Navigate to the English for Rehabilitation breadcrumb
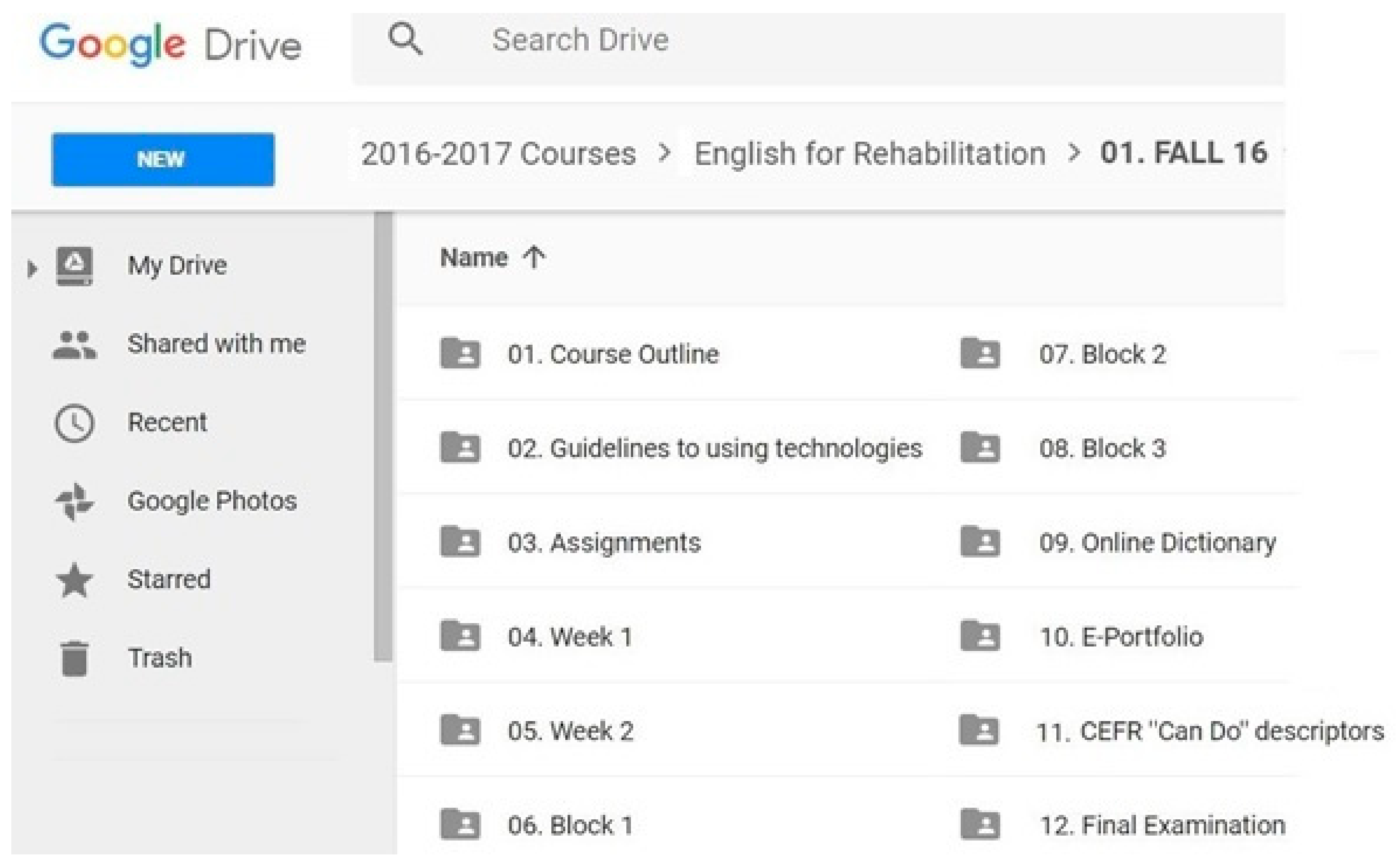 pyautogui.click(x=869, y=154)
